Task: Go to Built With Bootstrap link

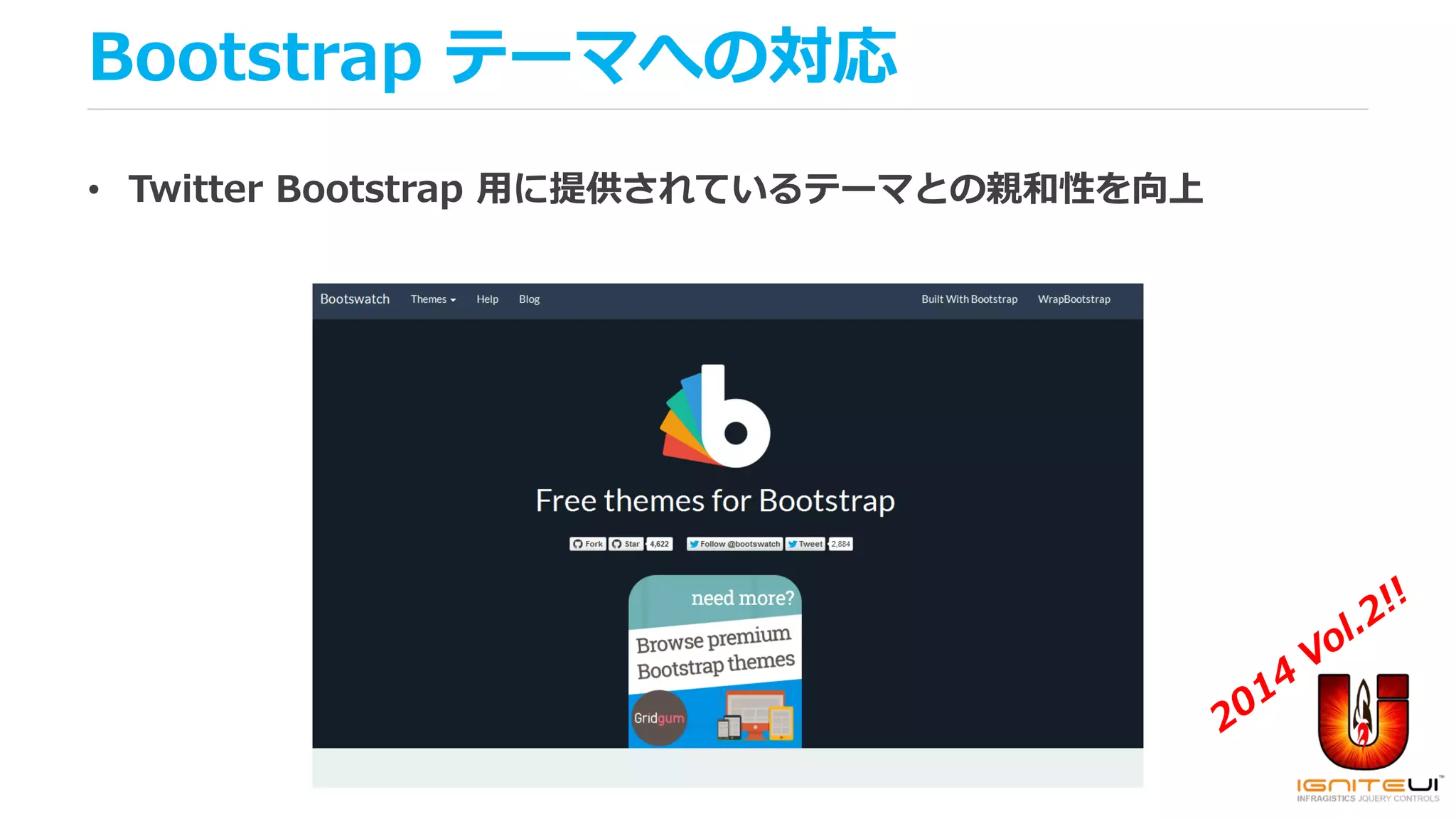Action: coord(969,299)
